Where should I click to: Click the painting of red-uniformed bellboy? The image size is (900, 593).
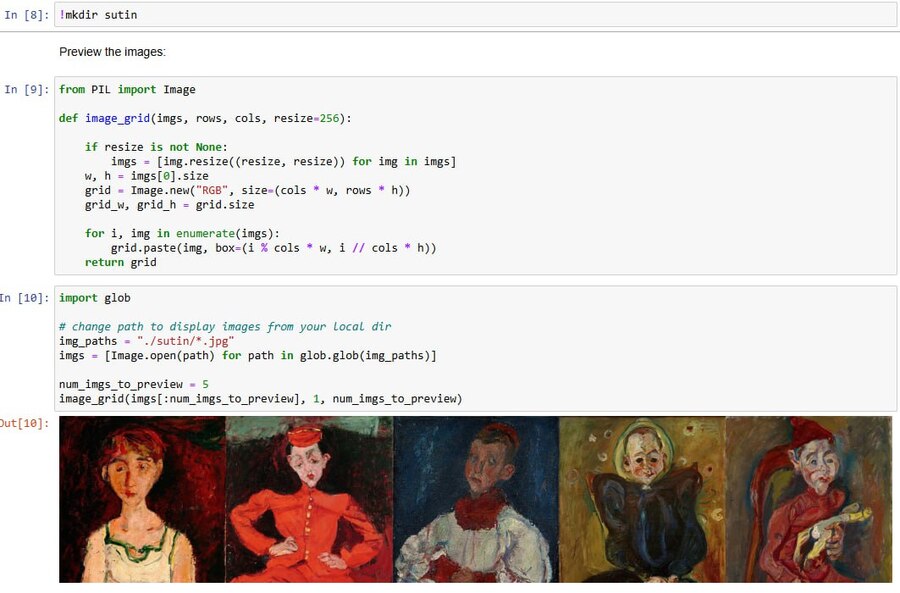(309, 499)
